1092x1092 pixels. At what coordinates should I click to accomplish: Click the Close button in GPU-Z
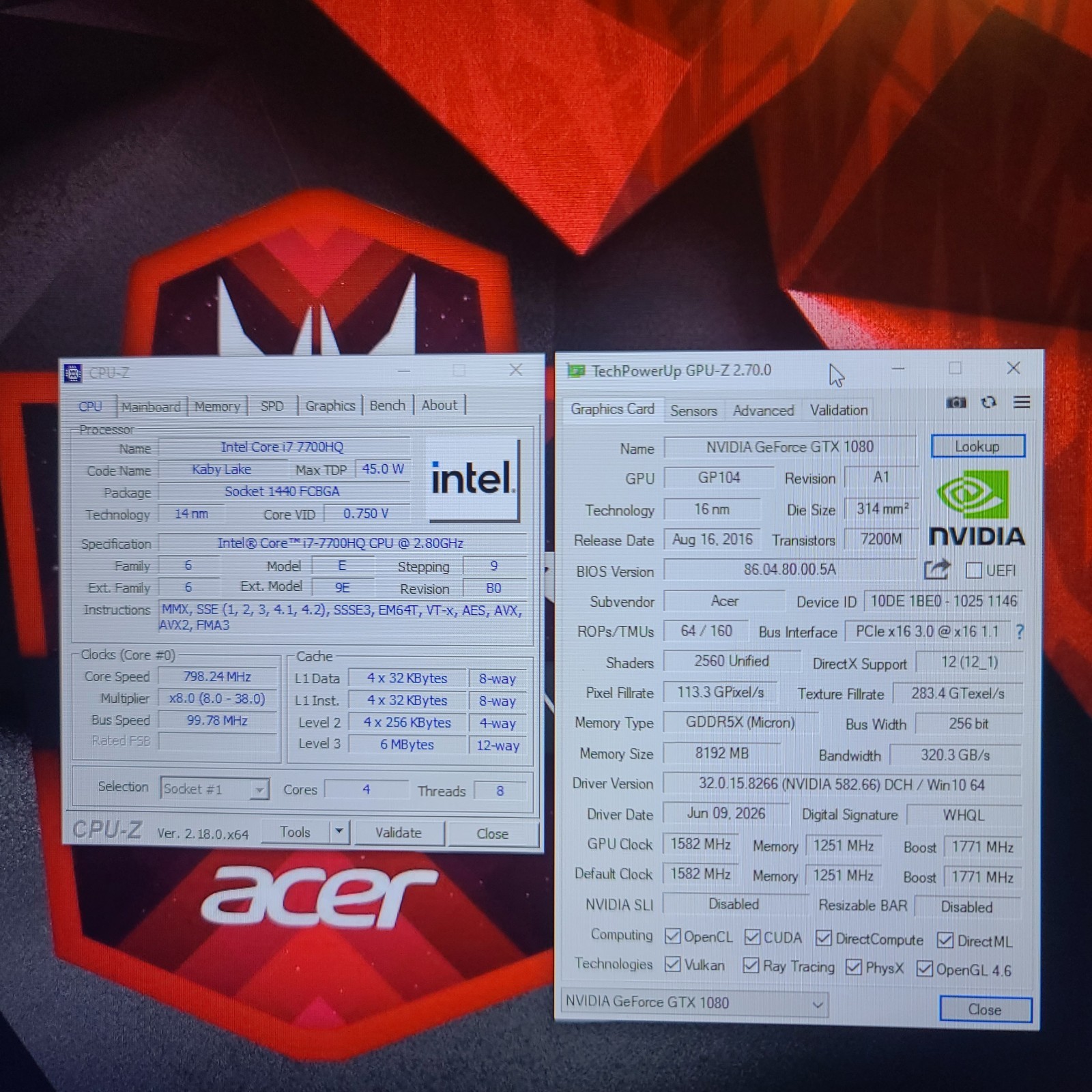pyautogui.click(x=985, y=1009)
